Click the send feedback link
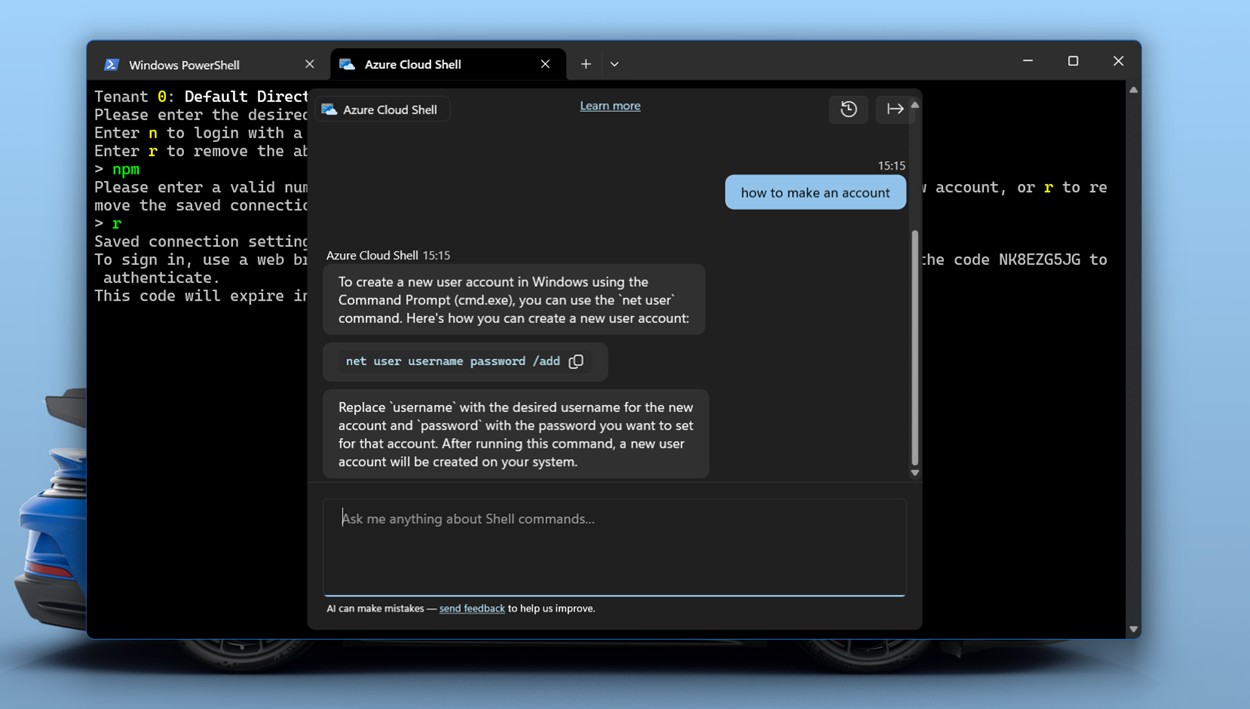The width and height of the screenshot is (1250, 709). click(472, 608)
